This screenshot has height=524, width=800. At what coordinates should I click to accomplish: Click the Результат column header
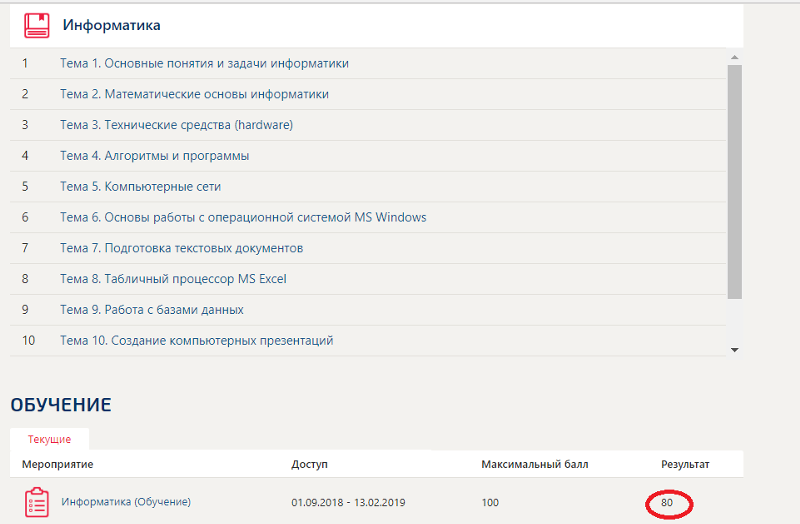pos(685,464)
